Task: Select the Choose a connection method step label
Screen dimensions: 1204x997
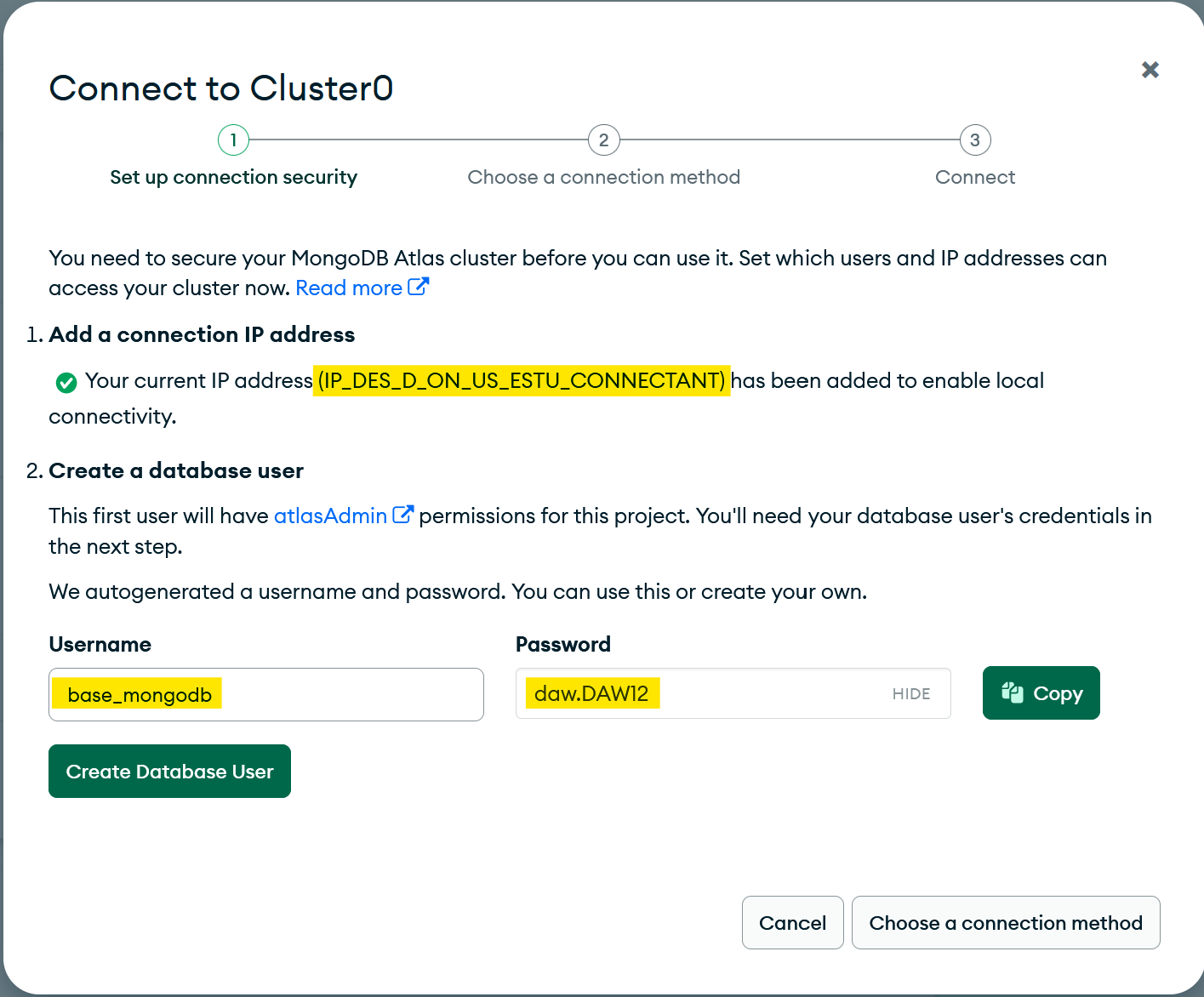Action: click(x=603, y=177)
